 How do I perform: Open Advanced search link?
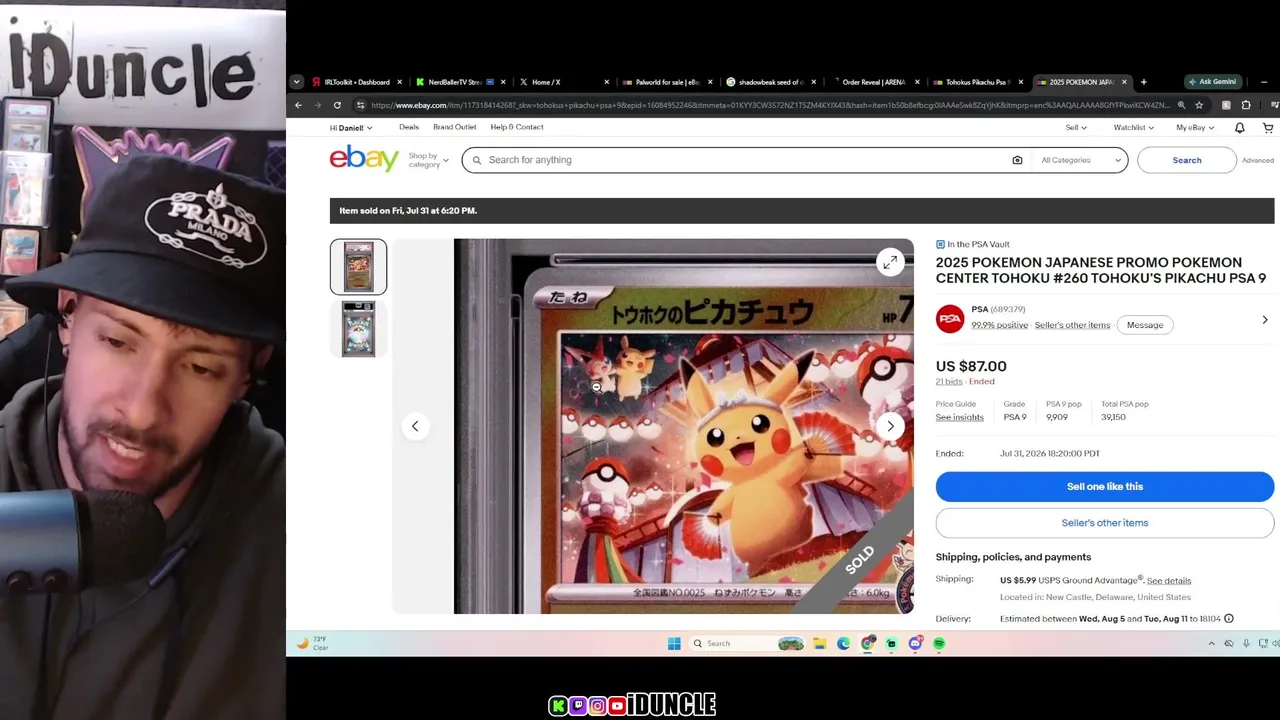1258,160
